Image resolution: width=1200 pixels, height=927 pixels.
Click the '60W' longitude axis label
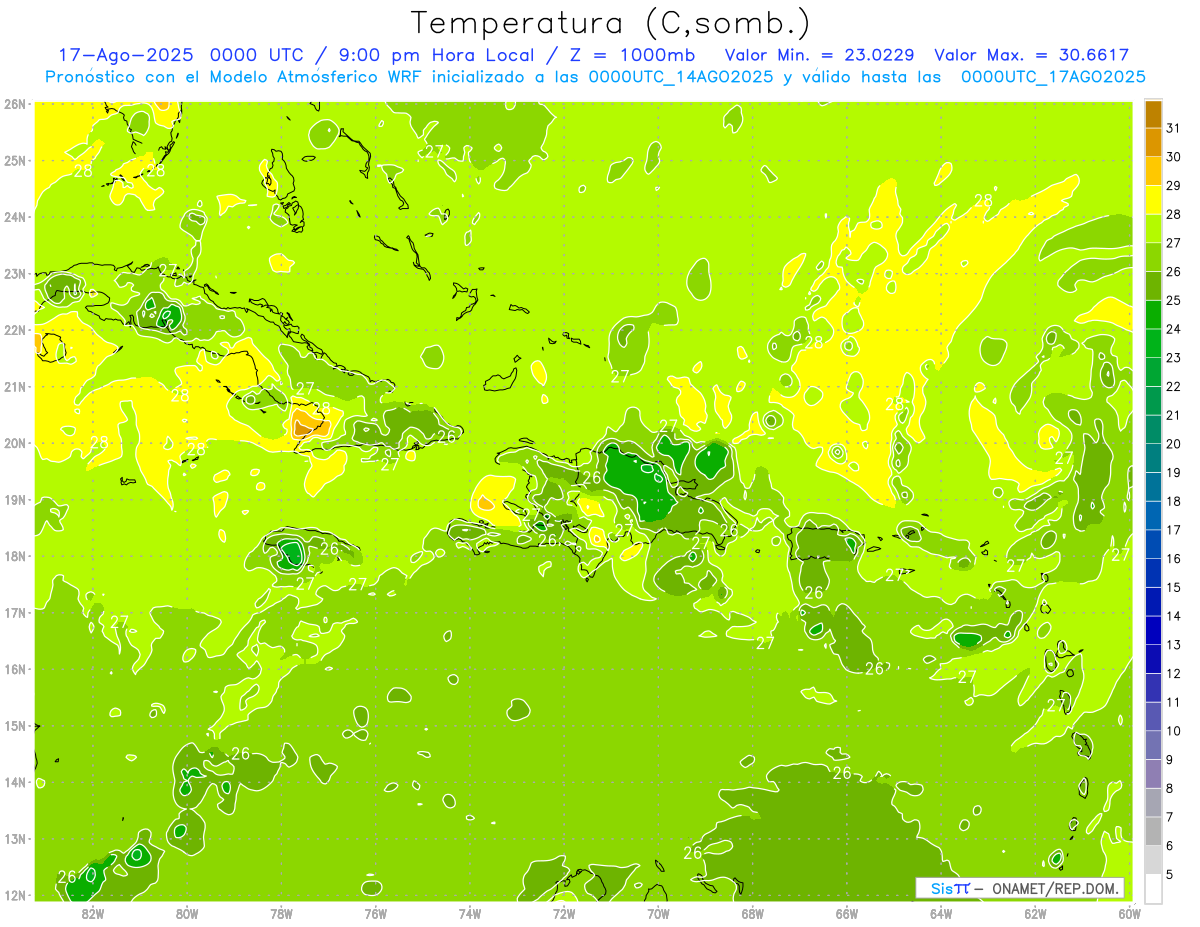[1130, 913]
